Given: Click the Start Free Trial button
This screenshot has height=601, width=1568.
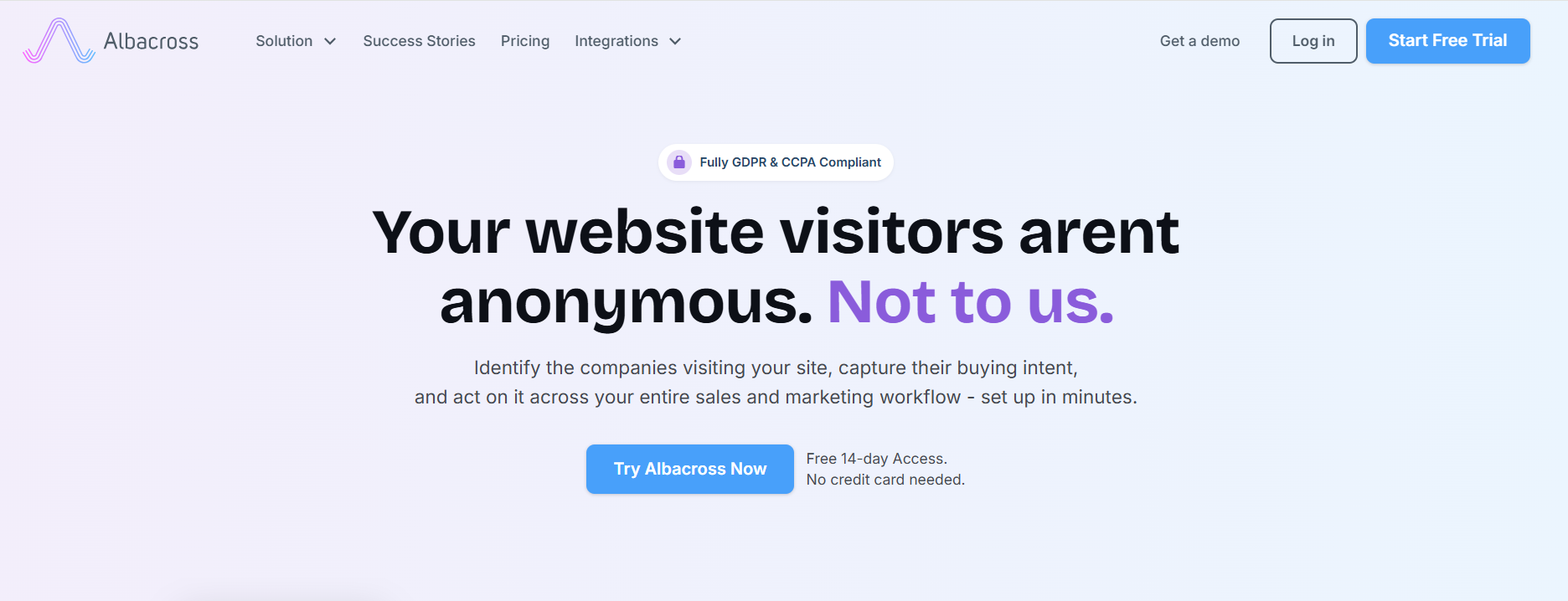Looking at the screenshot, I should [x=1447, y=40].
